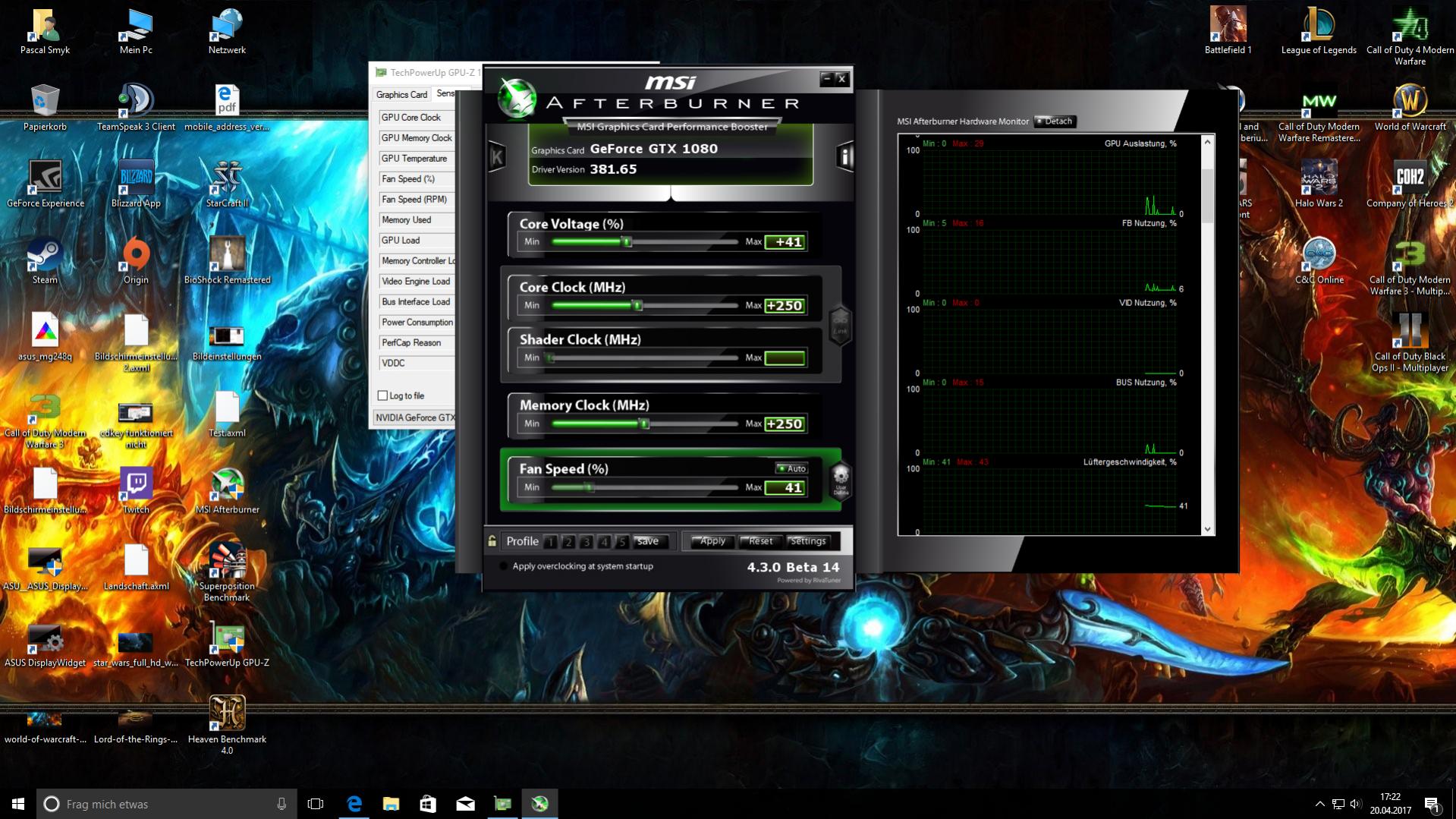Detach the Hardware Monitor window

[1055, 121]
